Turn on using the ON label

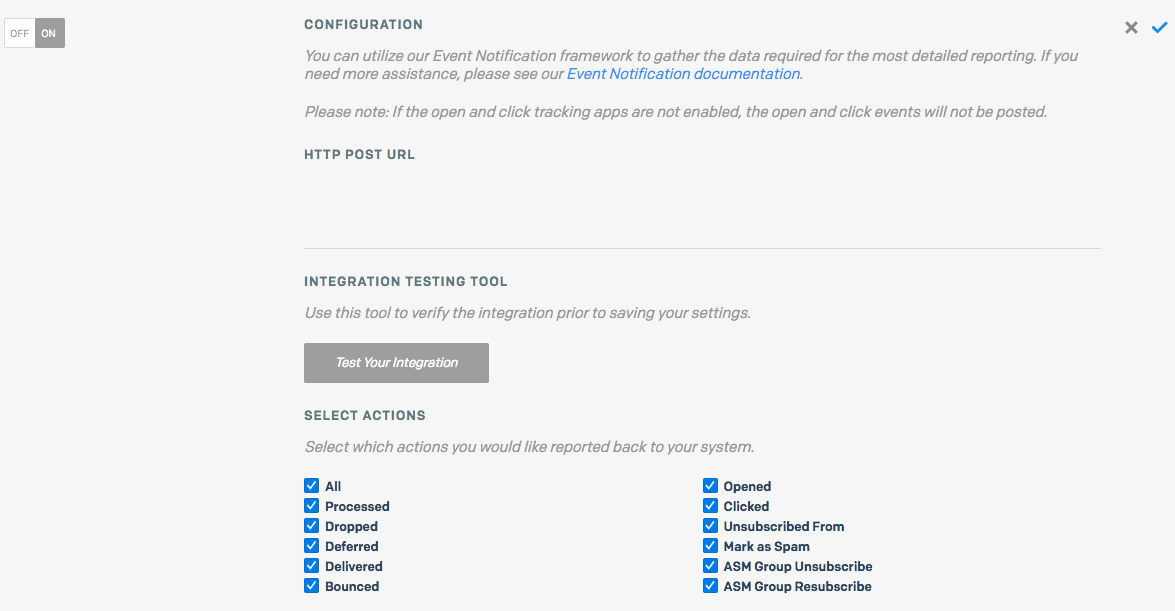tap(49, 33)
